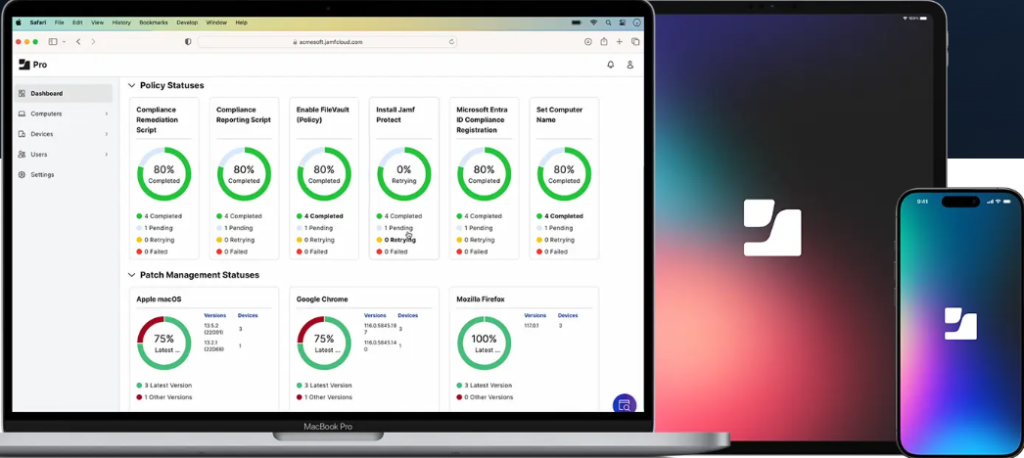Screen dimensions: 1024x458
Task: Click the Wi-Fi icon in menu bar
Action: click(x=594, y=22)
